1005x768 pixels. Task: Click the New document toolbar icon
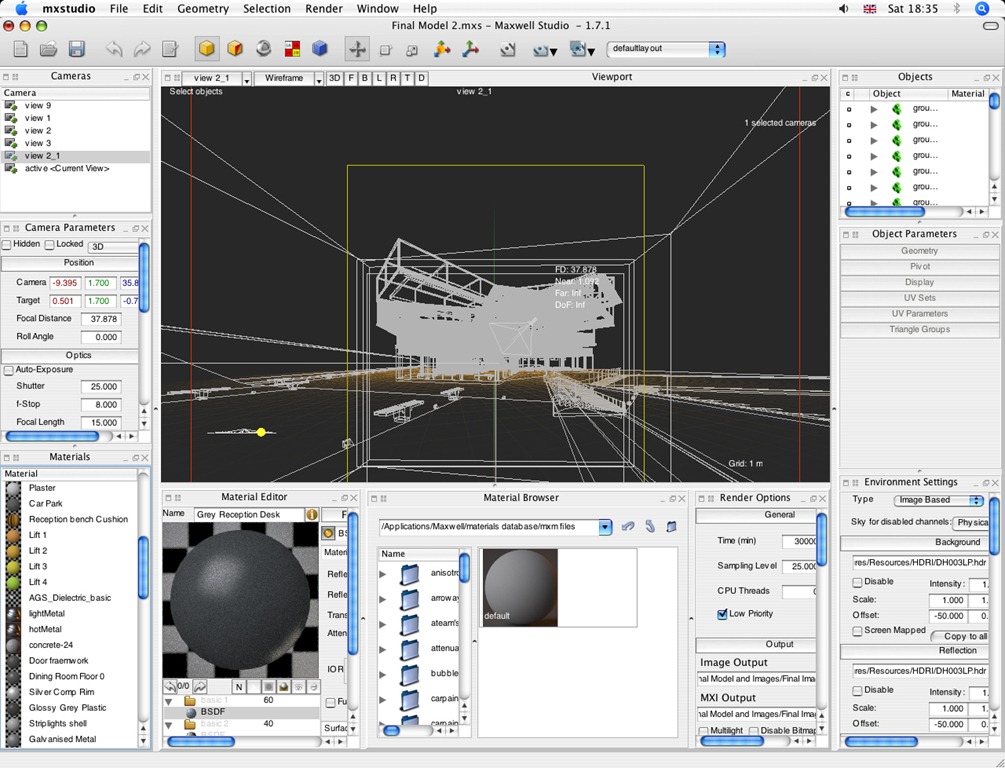click(x=21, y=49)
